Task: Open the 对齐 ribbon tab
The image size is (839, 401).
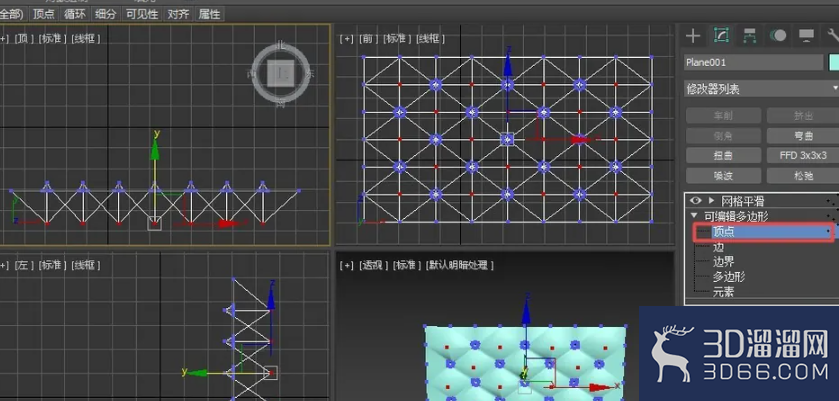Action: click(178, 14)
